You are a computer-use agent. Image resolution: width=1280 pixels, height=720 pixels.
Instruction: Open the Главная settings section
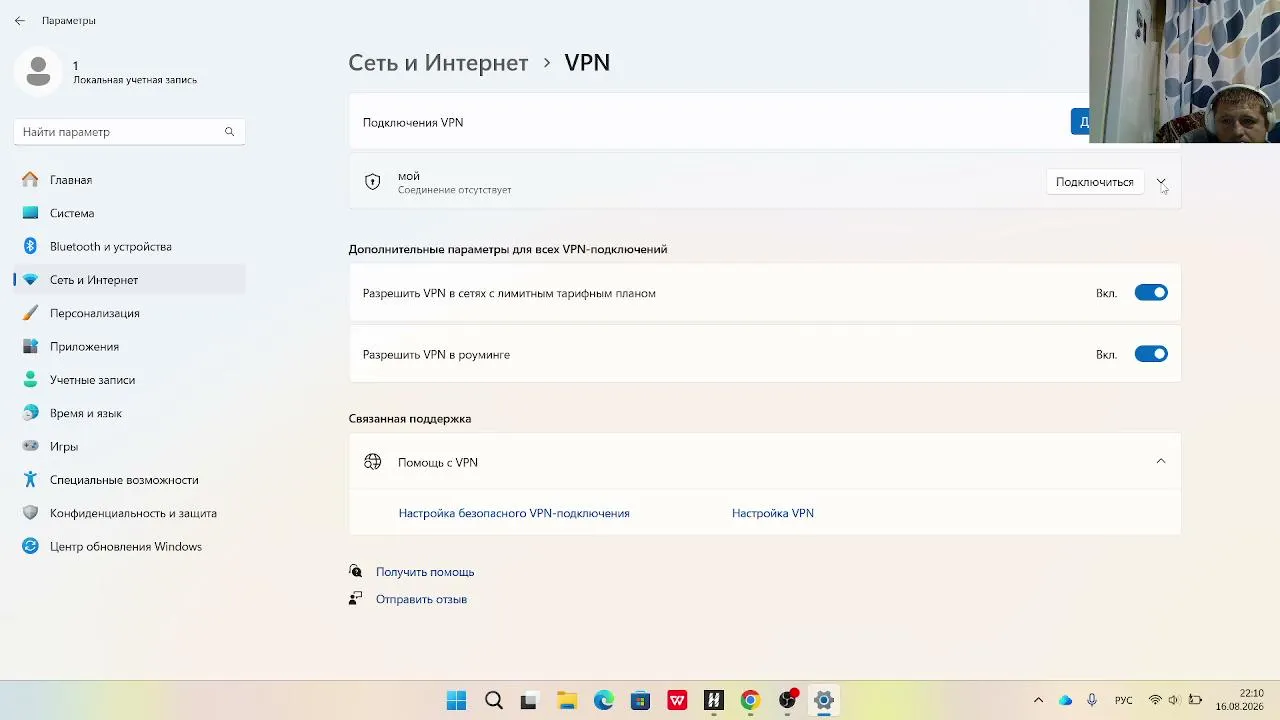[129, 180]
